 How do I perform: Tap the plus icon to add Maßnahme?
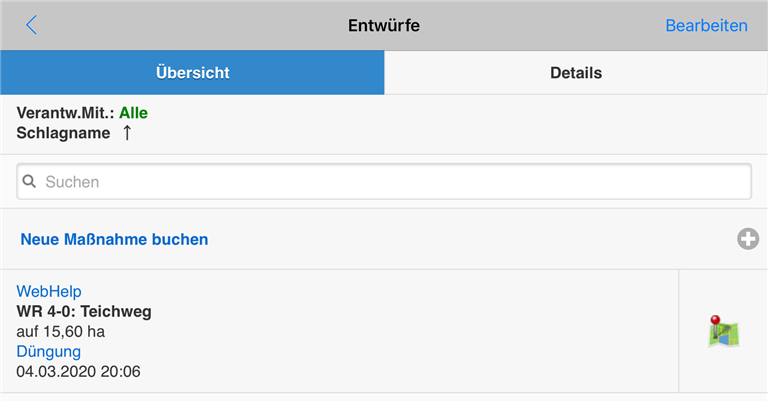click(748, 239)
